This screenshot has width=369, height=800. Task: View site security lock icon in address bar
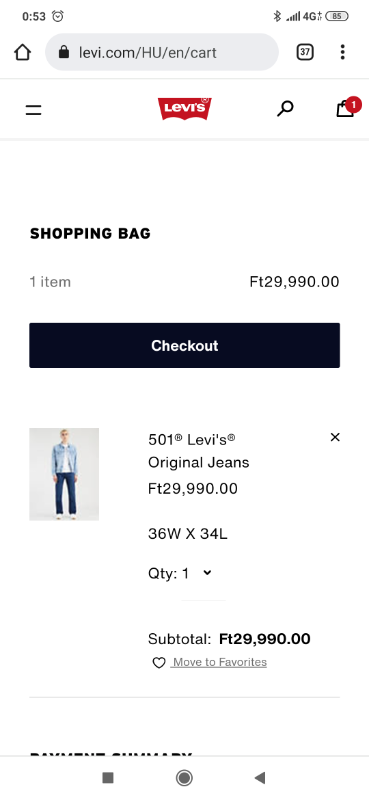tap(64, 52)
